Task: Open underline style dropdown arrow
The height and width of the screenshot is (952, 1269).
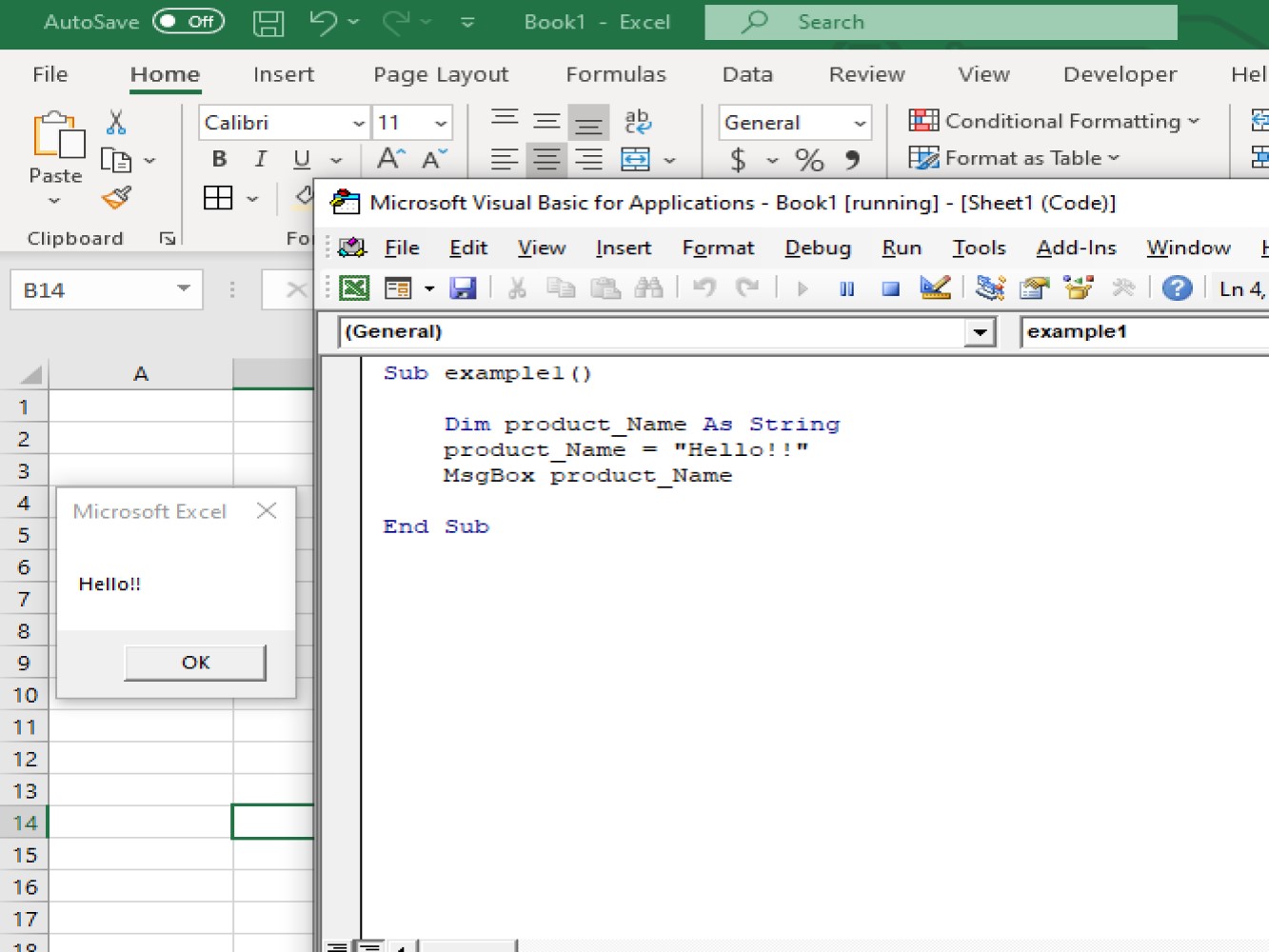Action: click(x=335, y=161)
